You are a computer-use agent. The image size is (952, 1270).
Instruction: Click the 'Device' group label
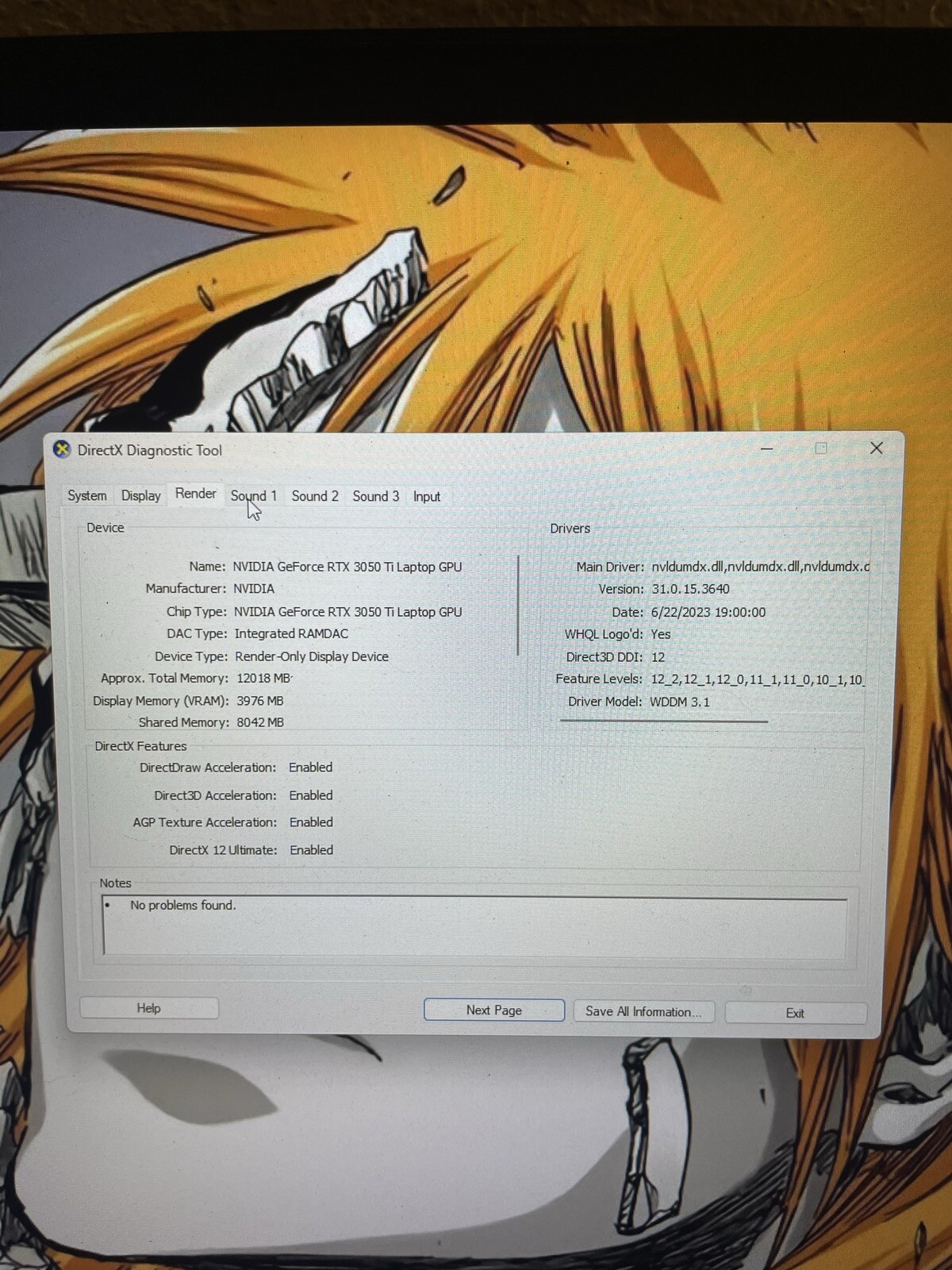click(x=106, y=528)
